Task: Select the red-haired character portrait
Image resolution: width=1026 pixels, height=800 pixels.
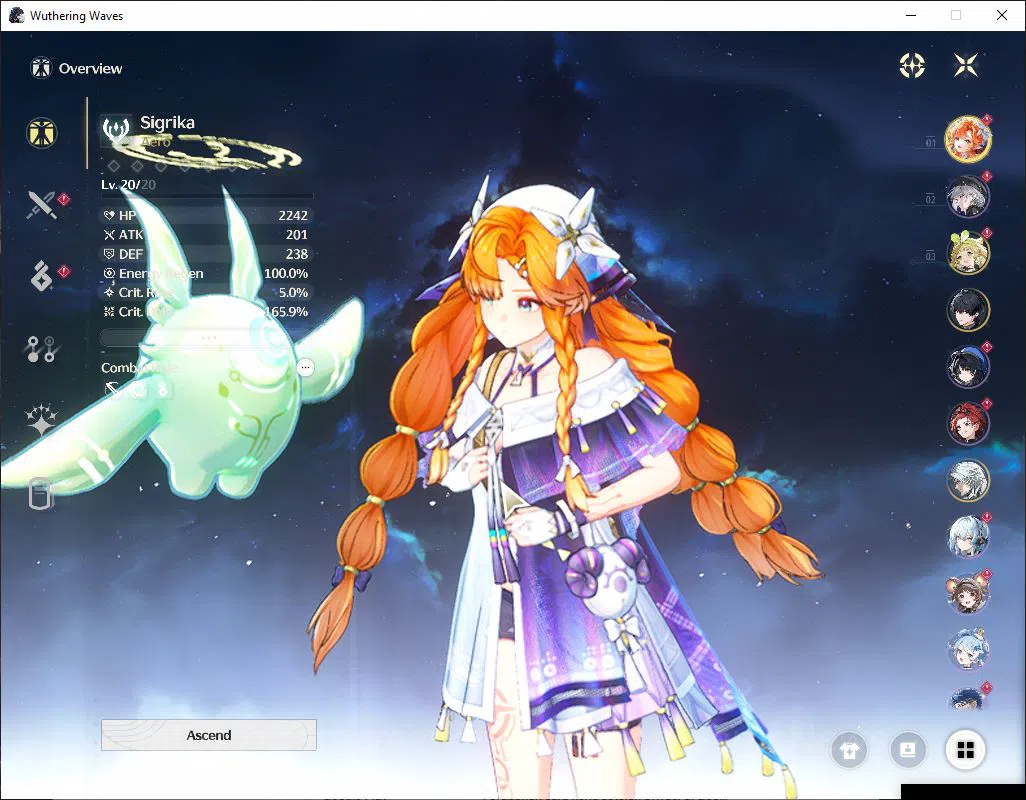Action: tap(968, 423)
